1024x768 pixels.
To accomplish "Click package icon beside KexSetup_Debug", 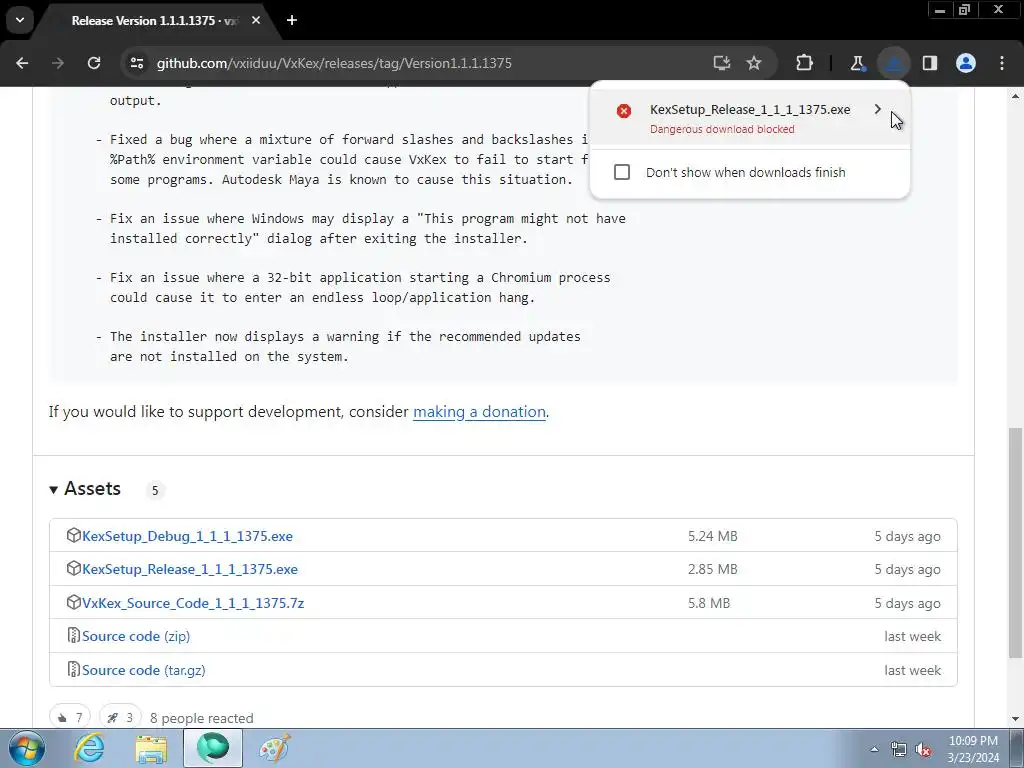I will tap(74, 536).
